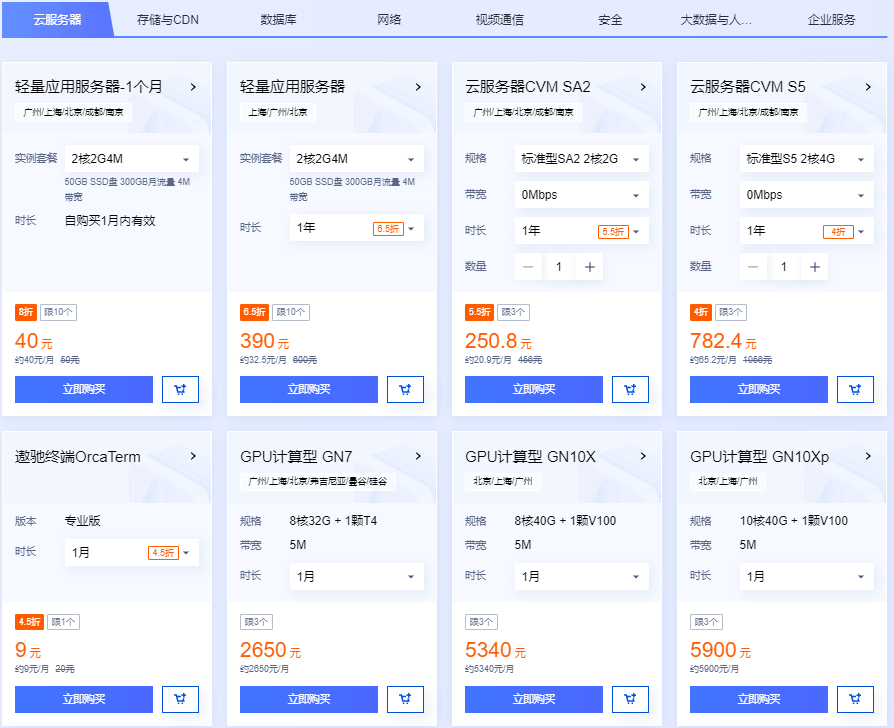Open GN10Xp 时长 1月 dropdown
The width and height of the screenshot is (894, 728).
pyautogui.click(x=807, y=576)
